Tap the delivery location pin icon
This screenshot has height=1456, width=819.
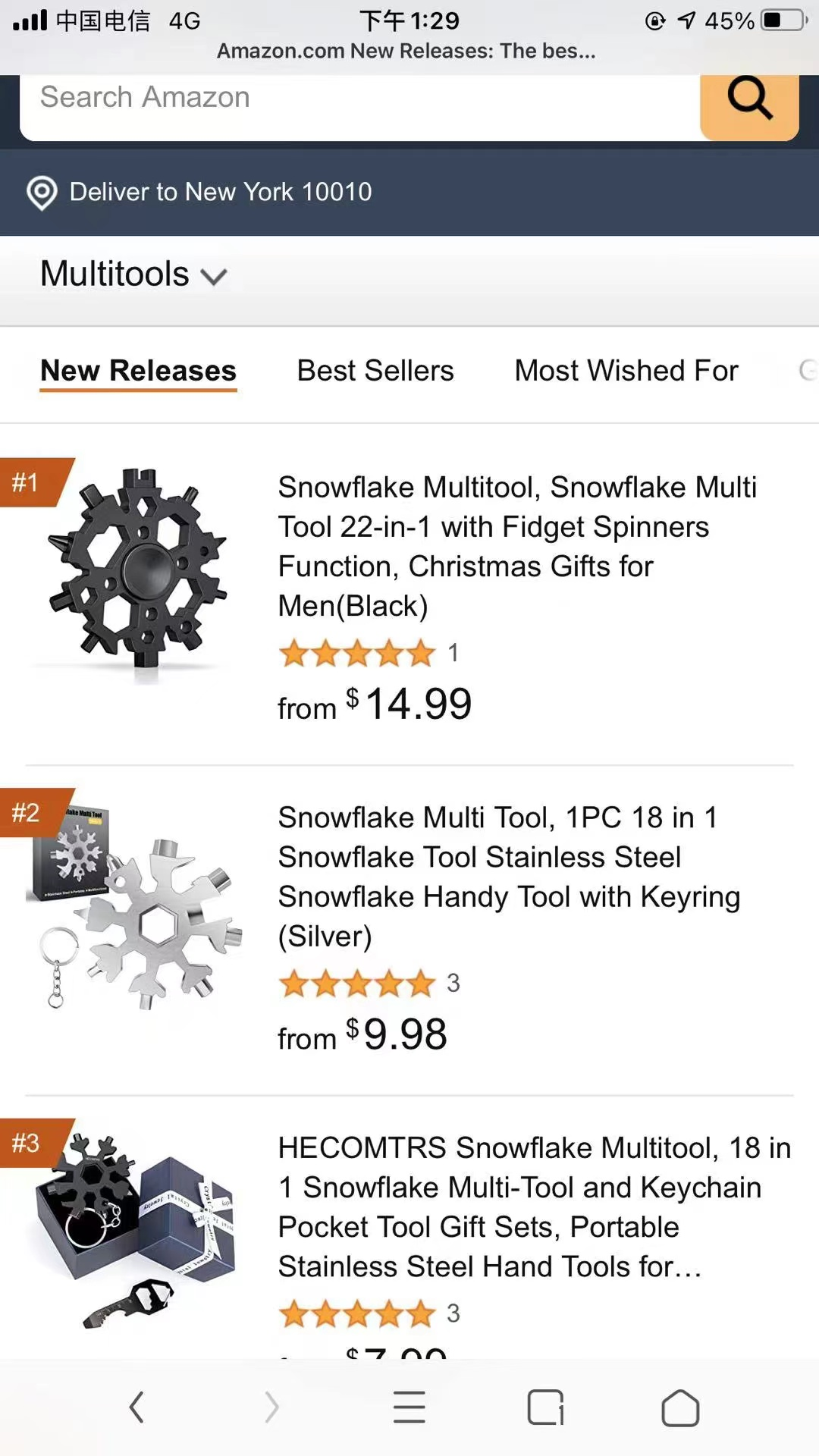coord(42,193)
